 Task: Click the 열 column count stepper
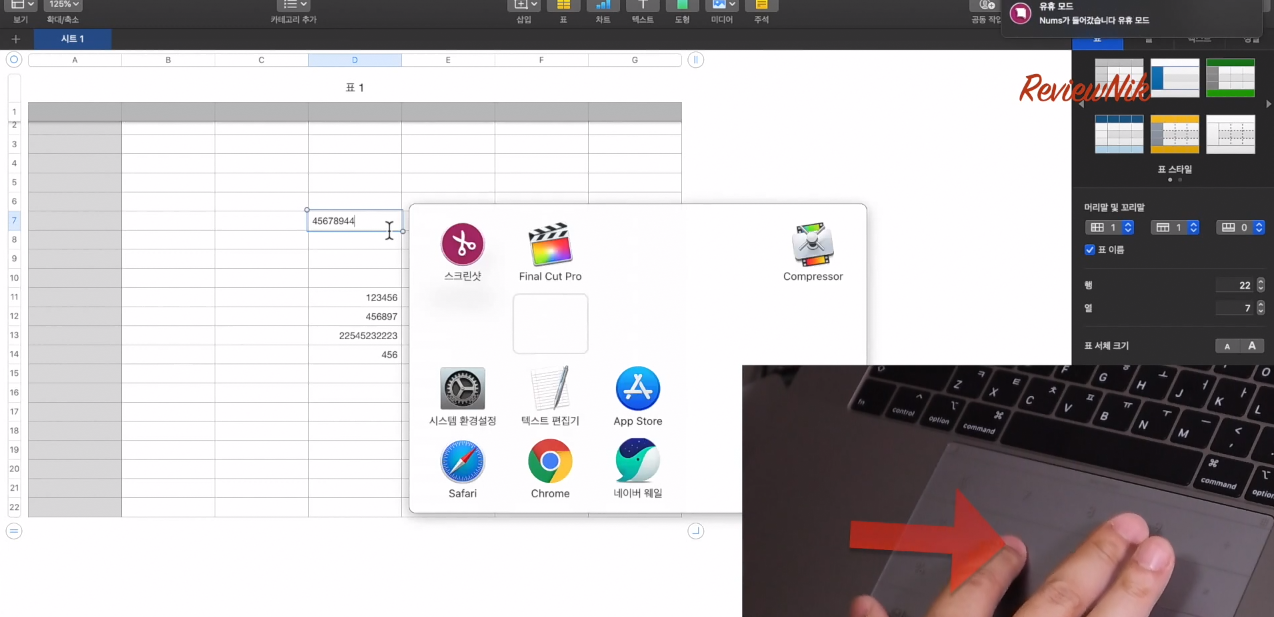click(1260, 308)
